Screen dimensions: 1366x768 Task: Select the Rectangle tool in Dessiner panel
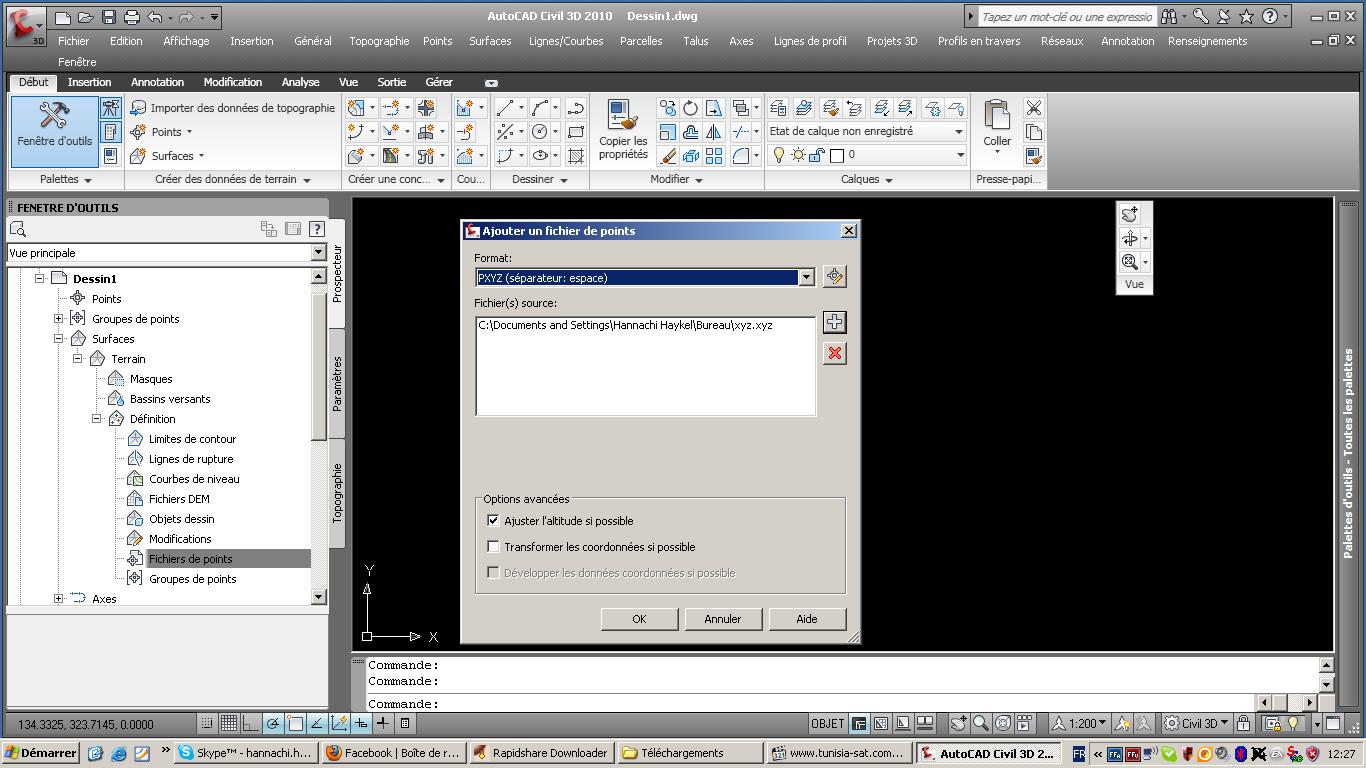click(x=576, y=131)
